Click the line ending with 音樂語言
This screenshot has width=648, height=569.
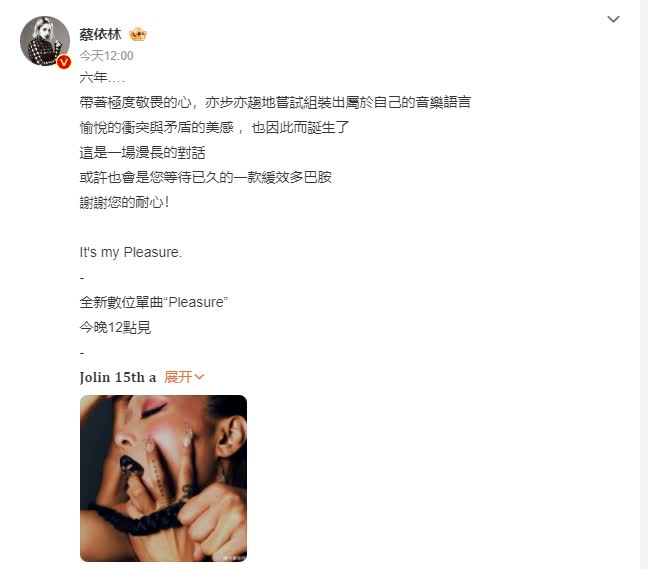pyautogui.click(x=275, y=102)
